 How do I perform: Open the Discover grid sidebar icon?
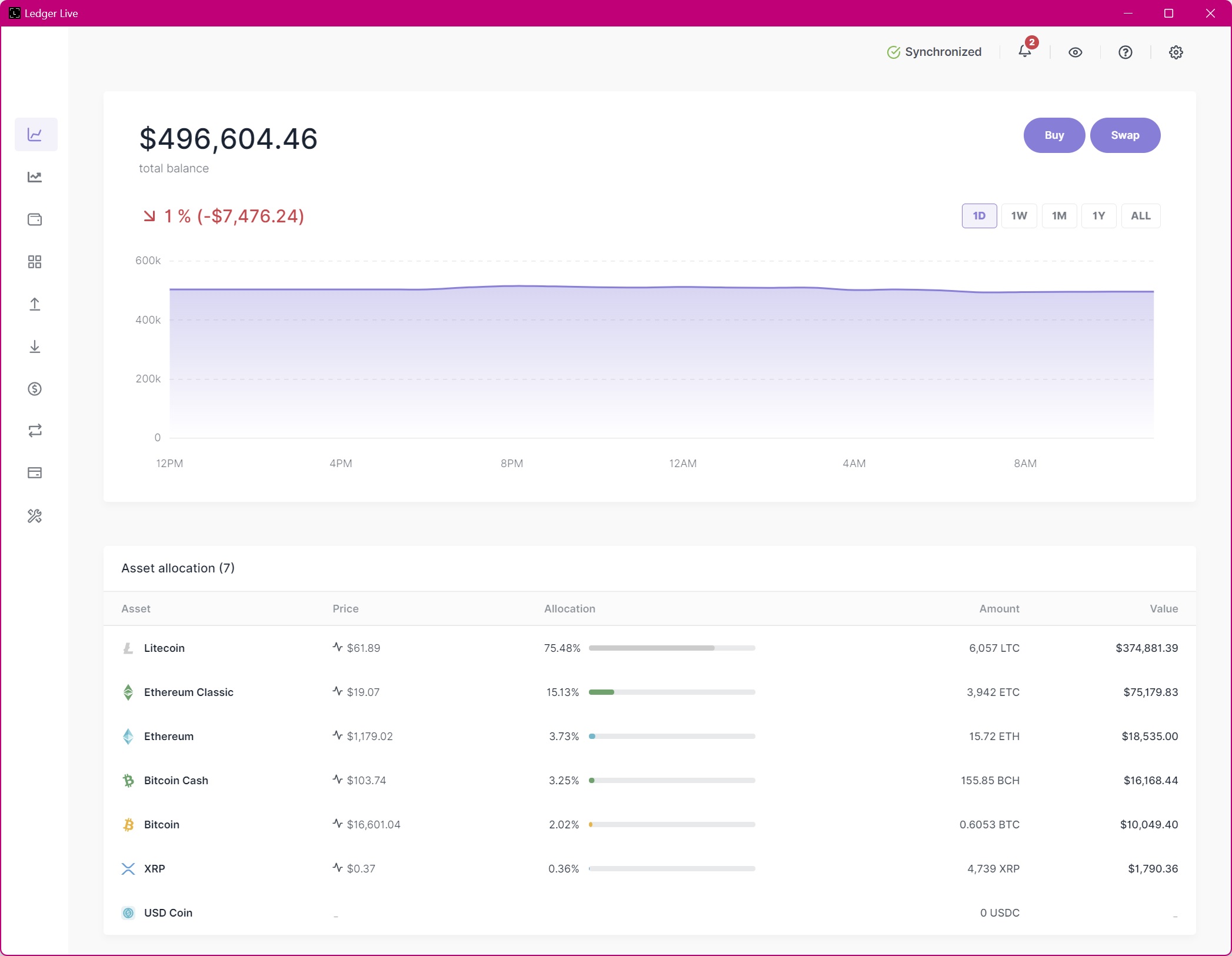coord(35,262)
